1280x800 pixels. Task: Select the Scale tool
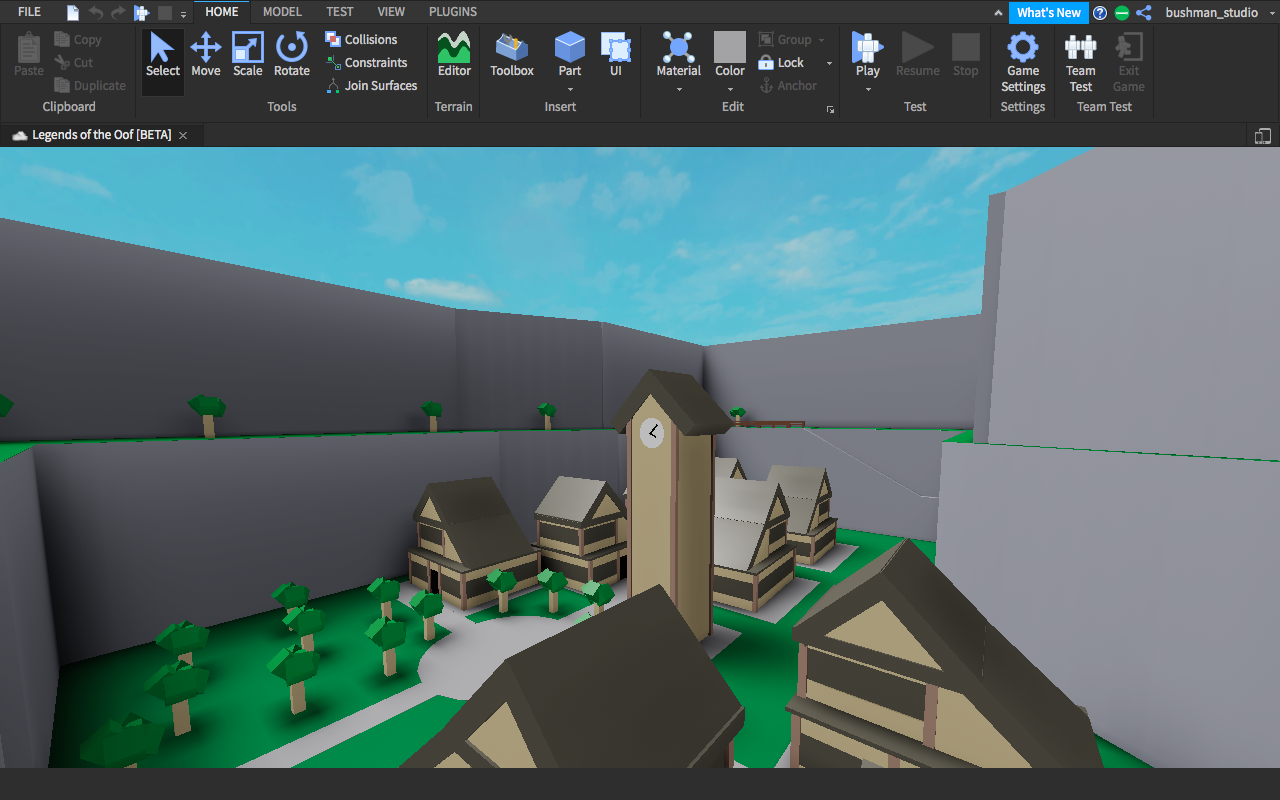pos(248,55)
